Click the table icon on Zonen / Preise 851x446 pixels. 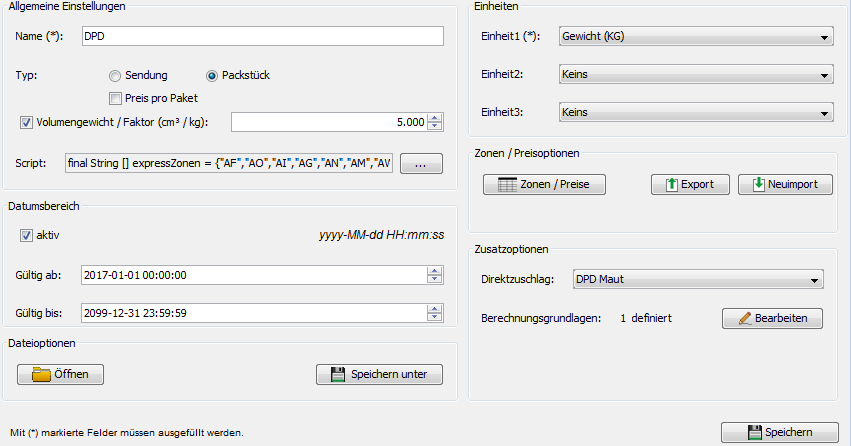(x=507, y=185)
